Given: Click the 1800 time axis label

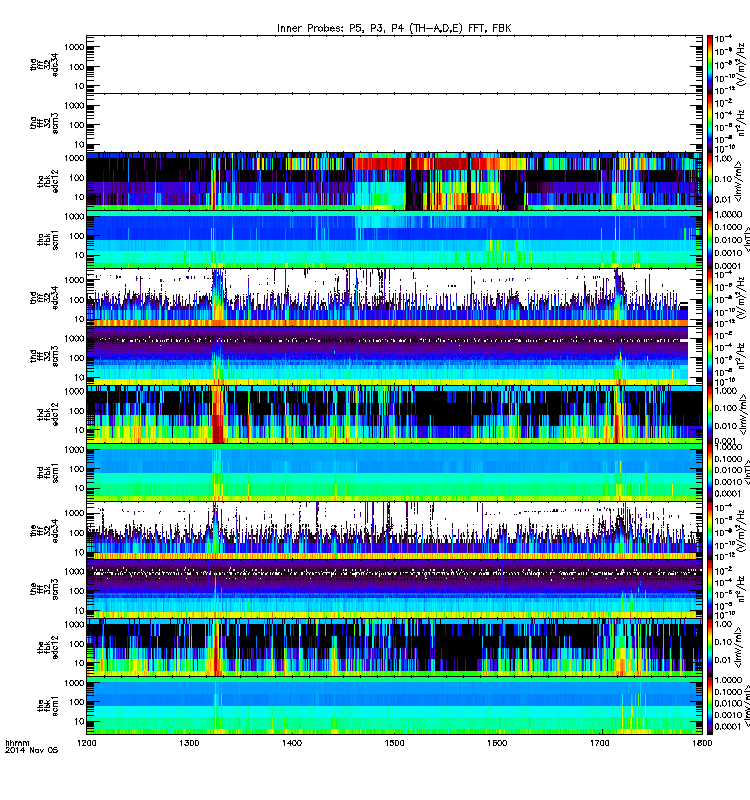Looking at the screenshot, I should (x=702, y=743).
